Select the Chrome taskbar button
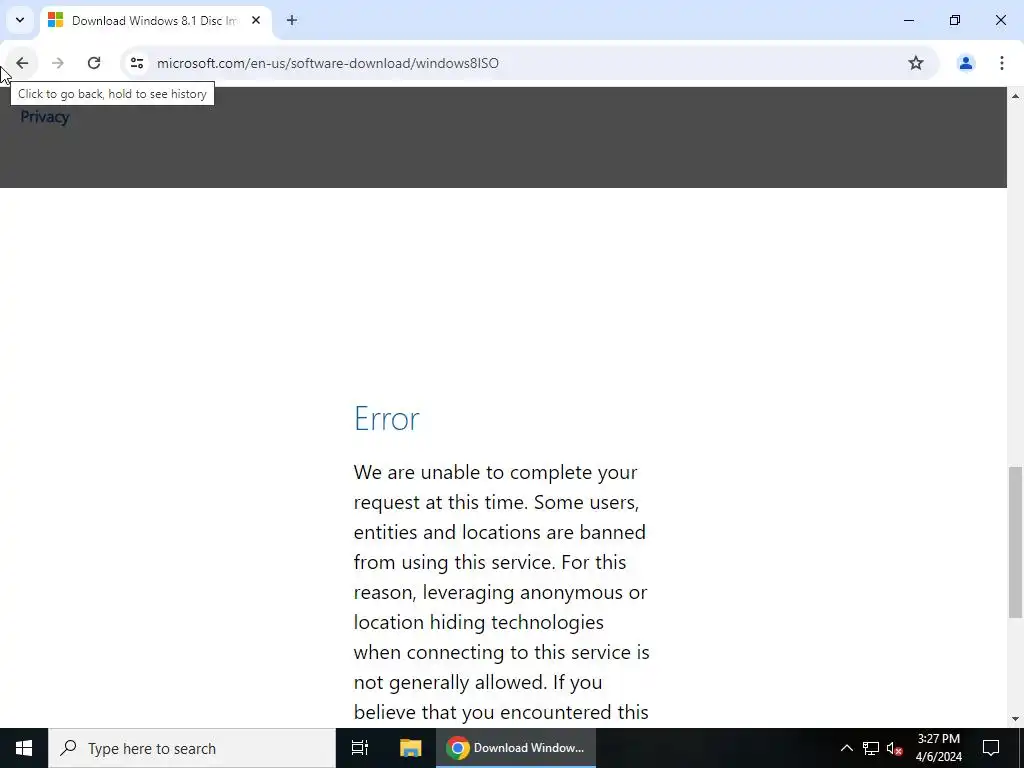Viewport: 1024px width, 768px height. click(516, 748)
